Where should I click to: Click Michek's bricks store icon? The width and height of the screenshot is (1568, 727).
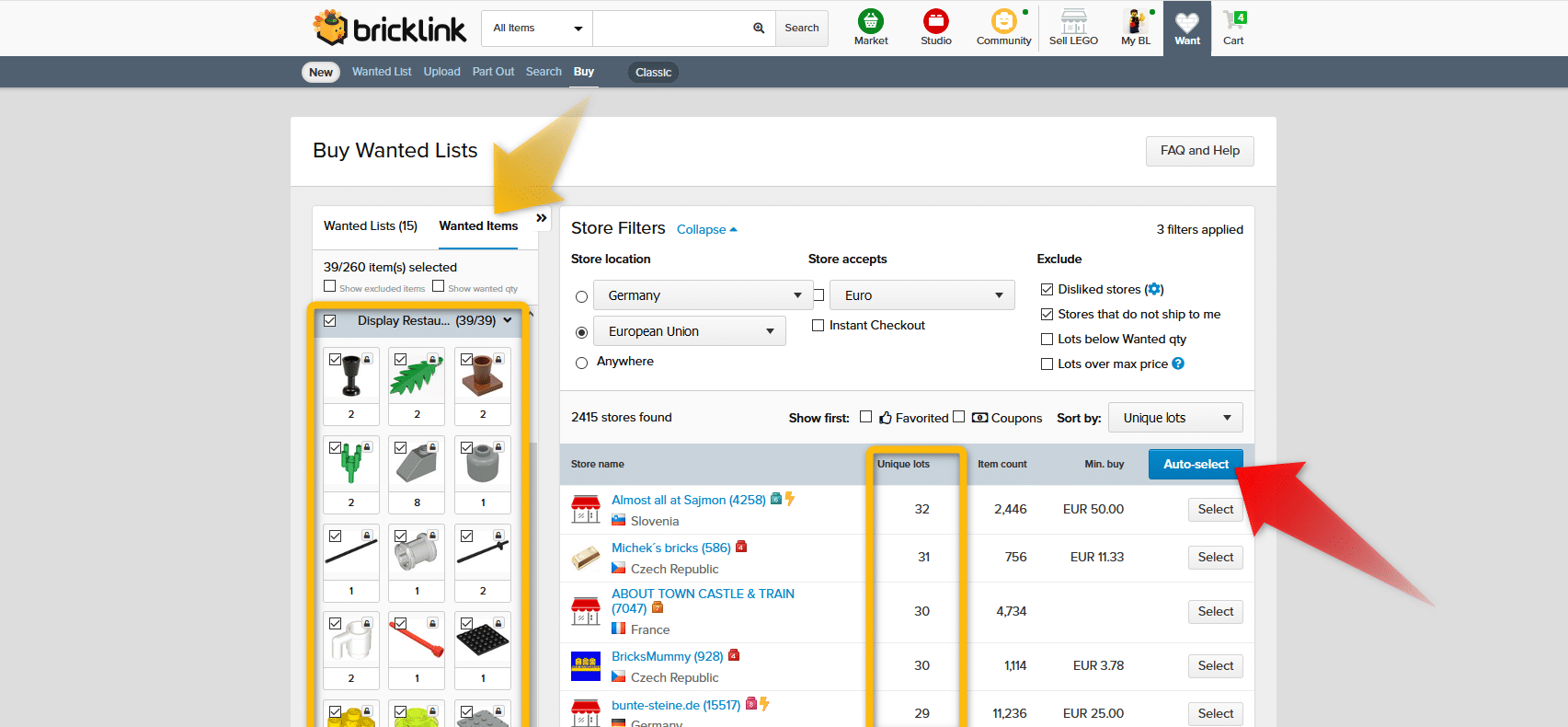586,558
